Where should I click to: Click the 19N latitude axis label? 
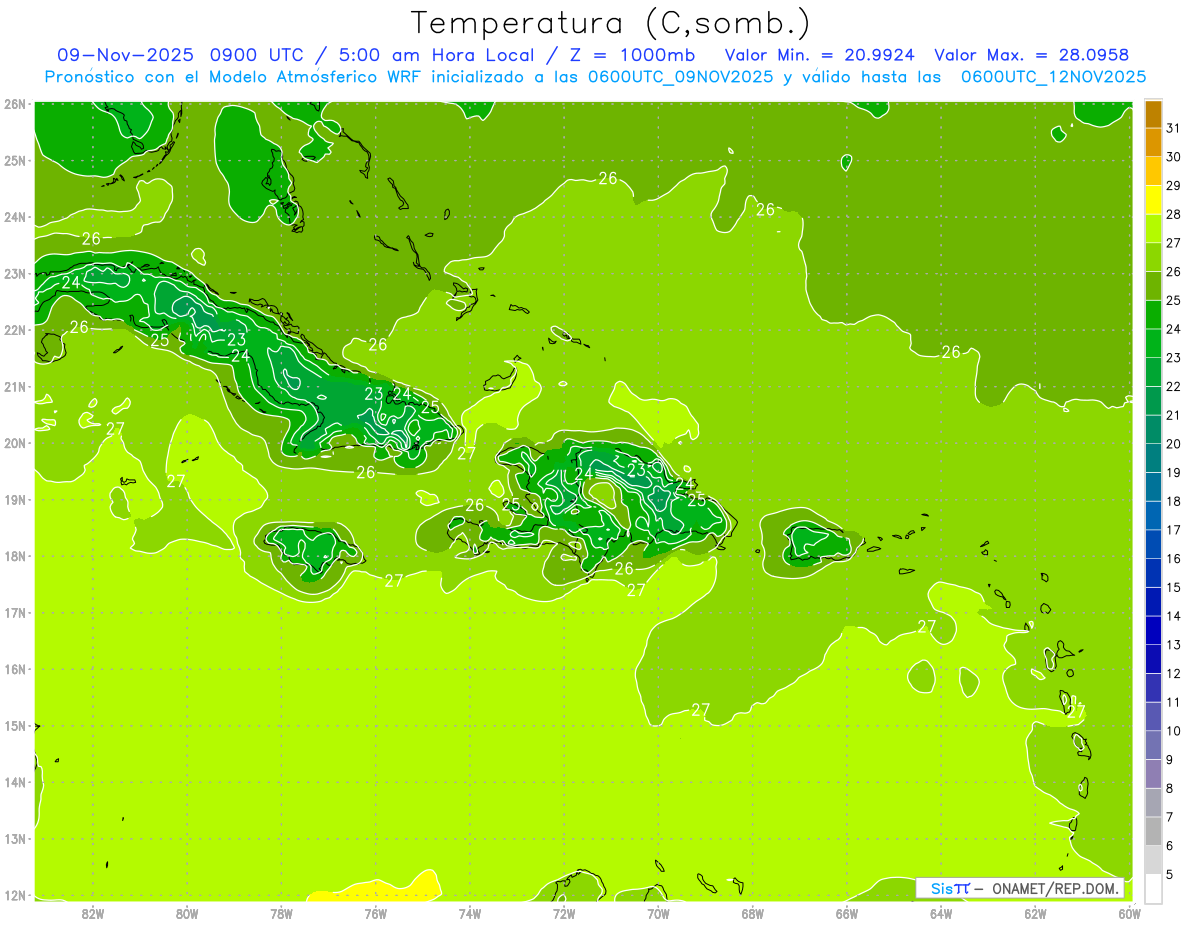pyautogui.click(x=16, y=500)
